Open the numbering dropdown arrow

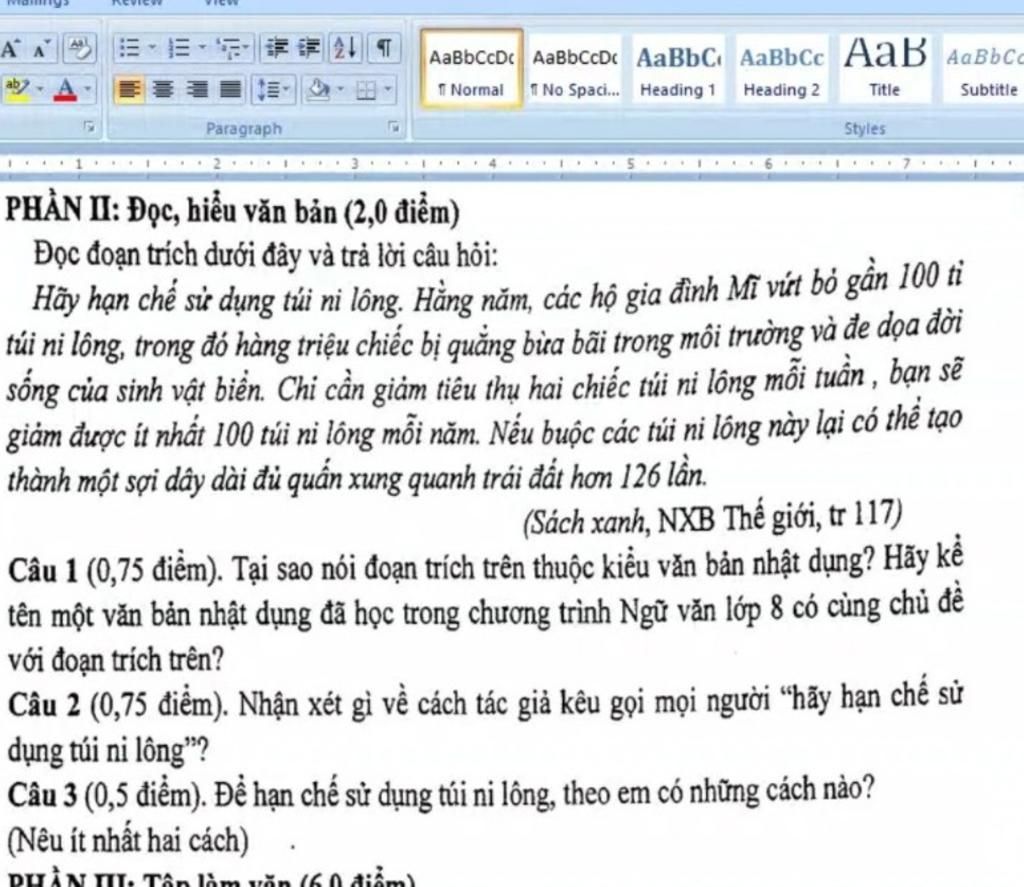[x=202, y=48]
